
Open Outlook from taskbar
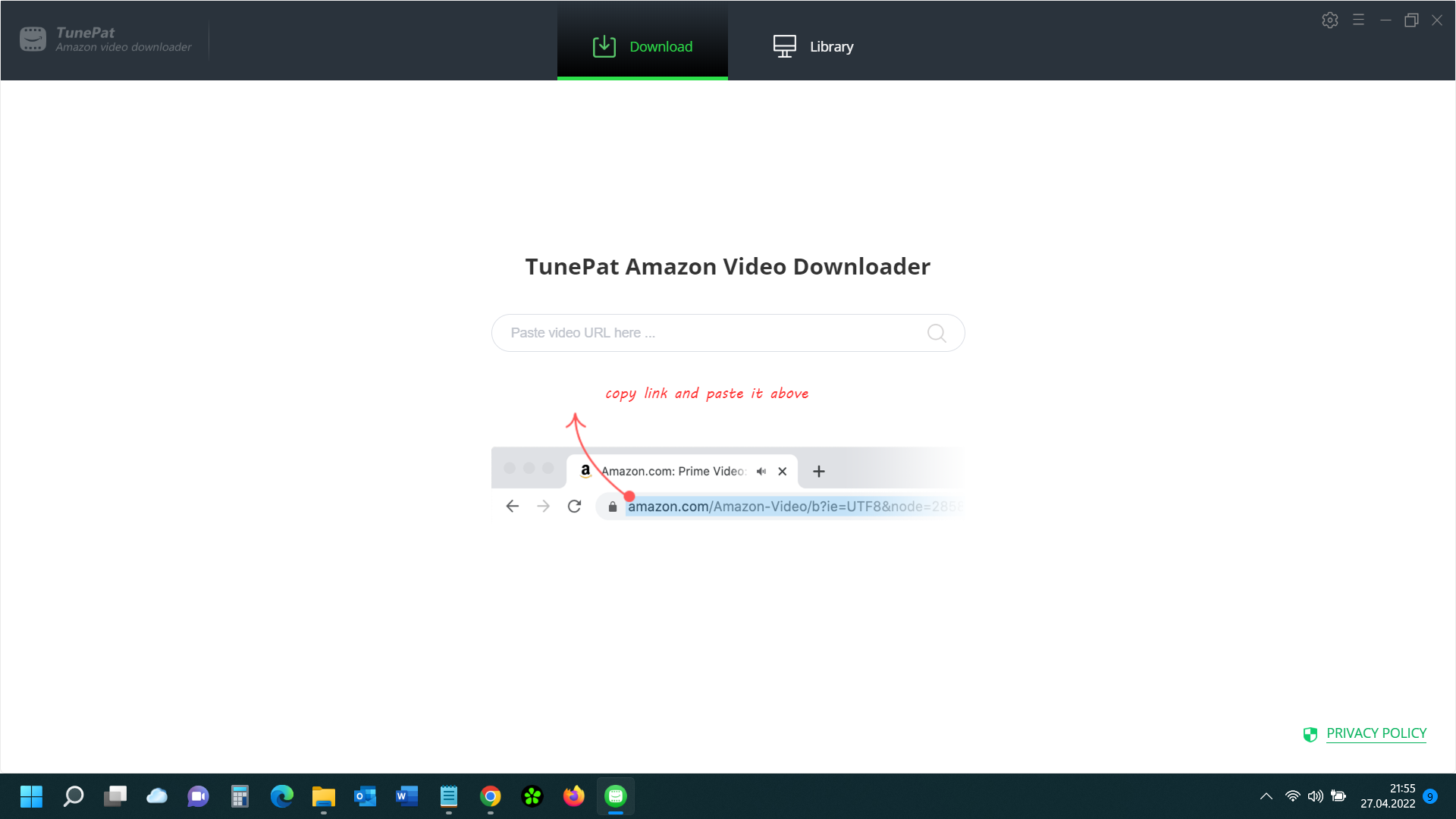pyautogui.click(x=366, y=796)
